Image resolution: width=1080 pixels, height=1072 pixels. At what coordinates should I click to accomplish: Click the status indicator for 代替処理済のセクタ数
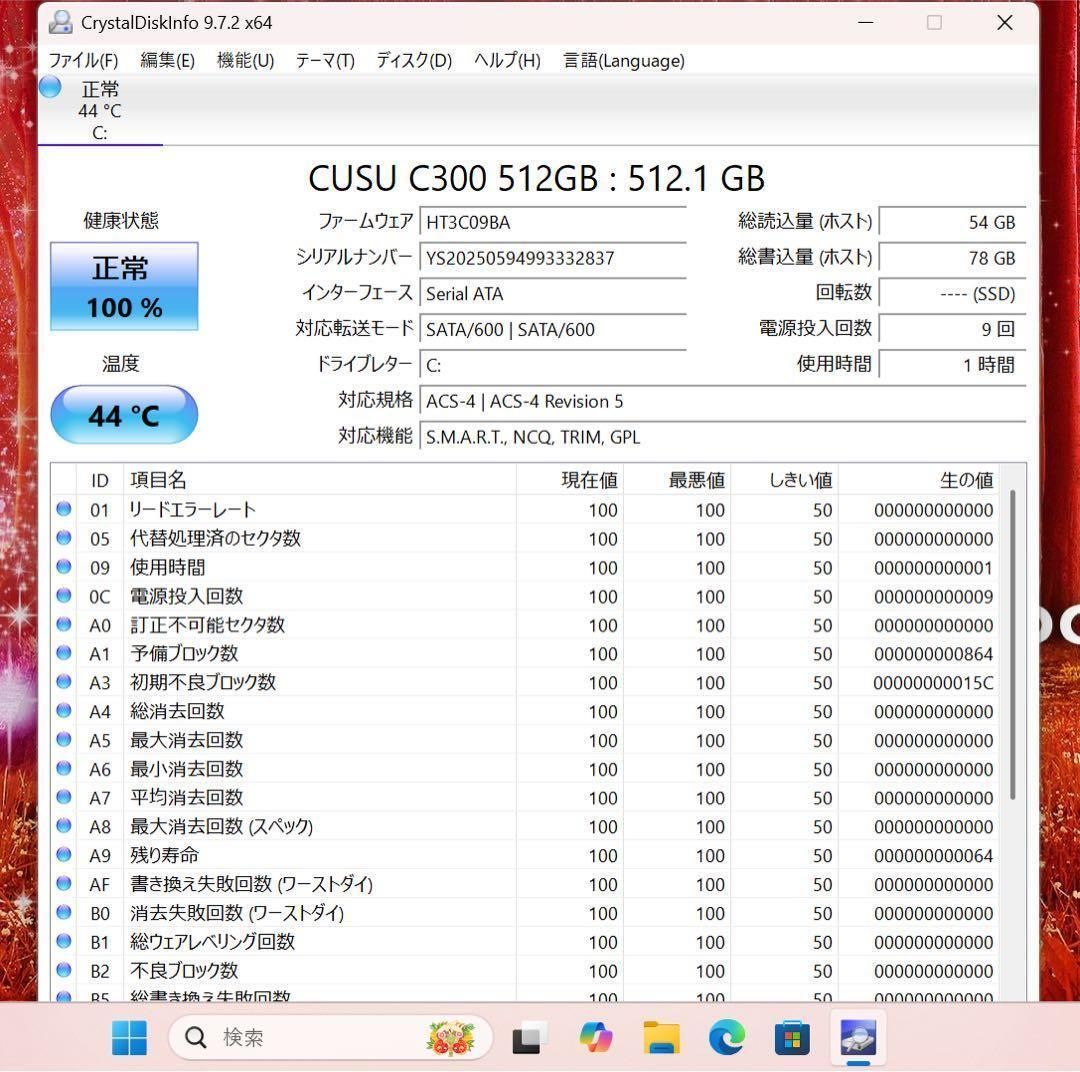[63, 539]
